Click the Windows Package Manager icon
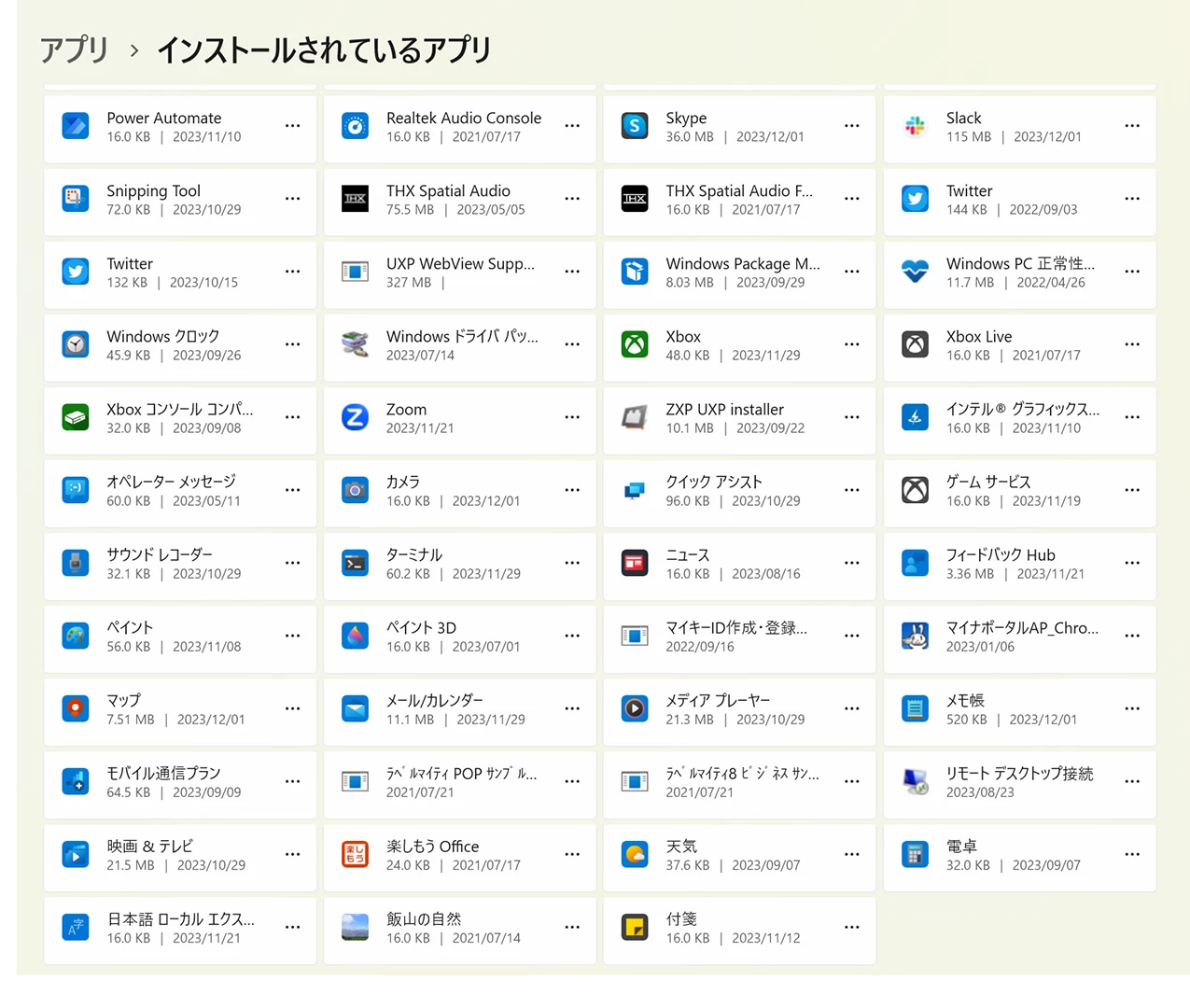The width and height of the screenshot is (1190, 1008). [635, 271]
